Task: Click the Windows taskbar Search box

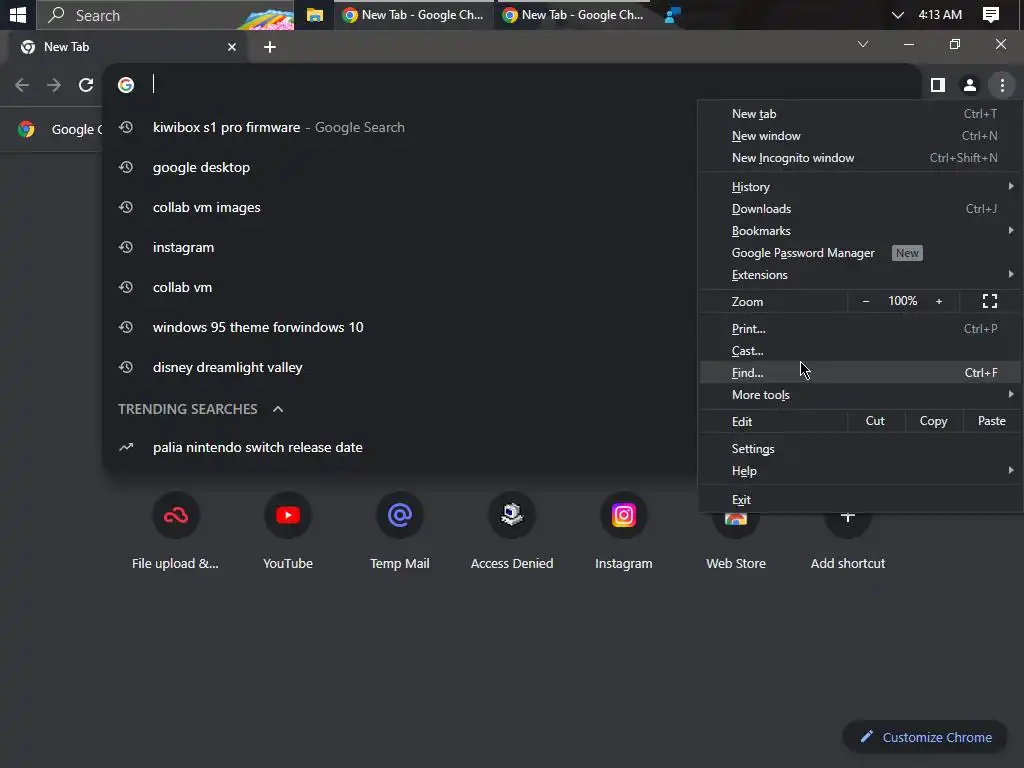Action: tap(165, 15)
